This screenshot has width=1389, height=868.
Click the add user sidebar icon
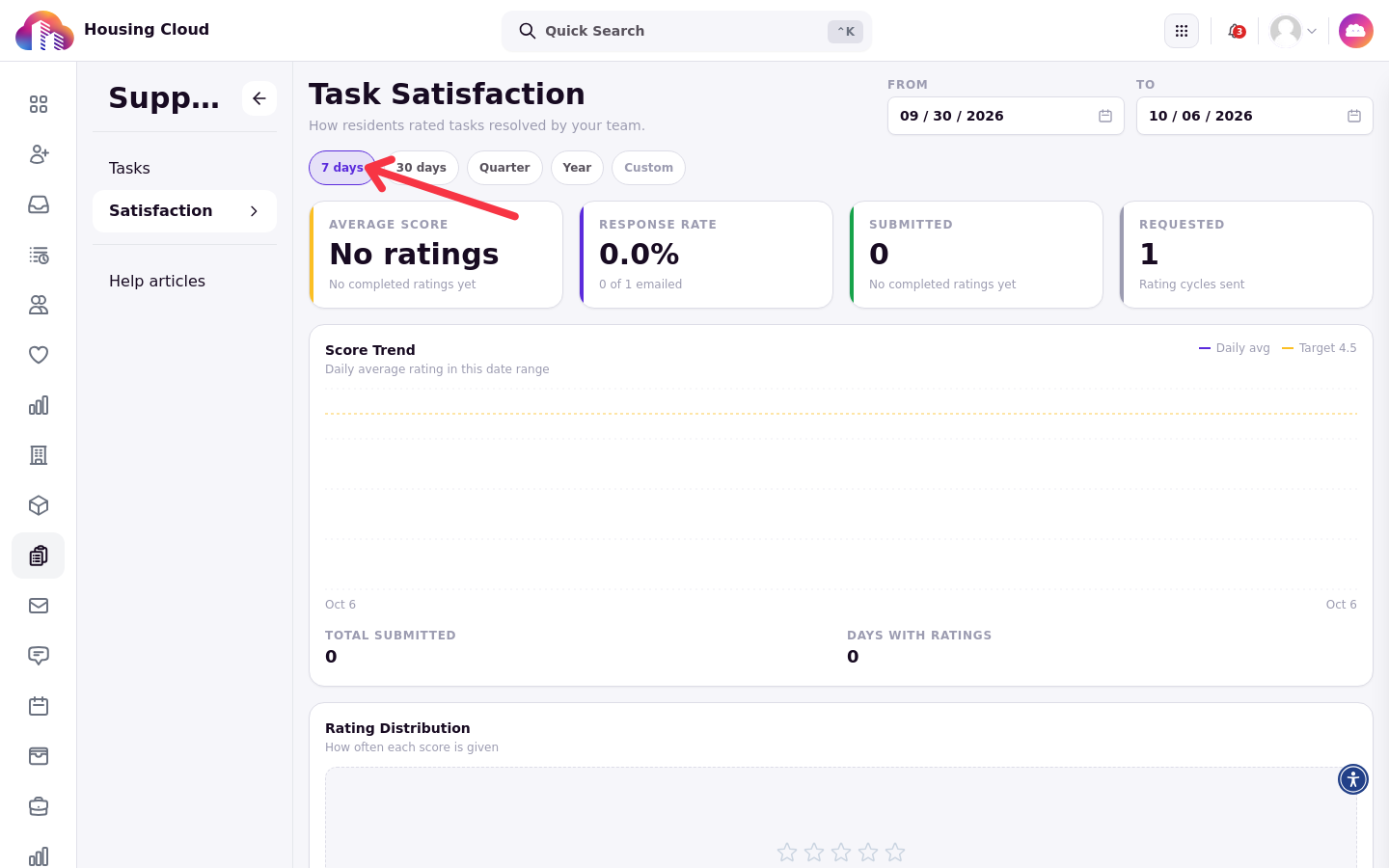tap(39, 154)
